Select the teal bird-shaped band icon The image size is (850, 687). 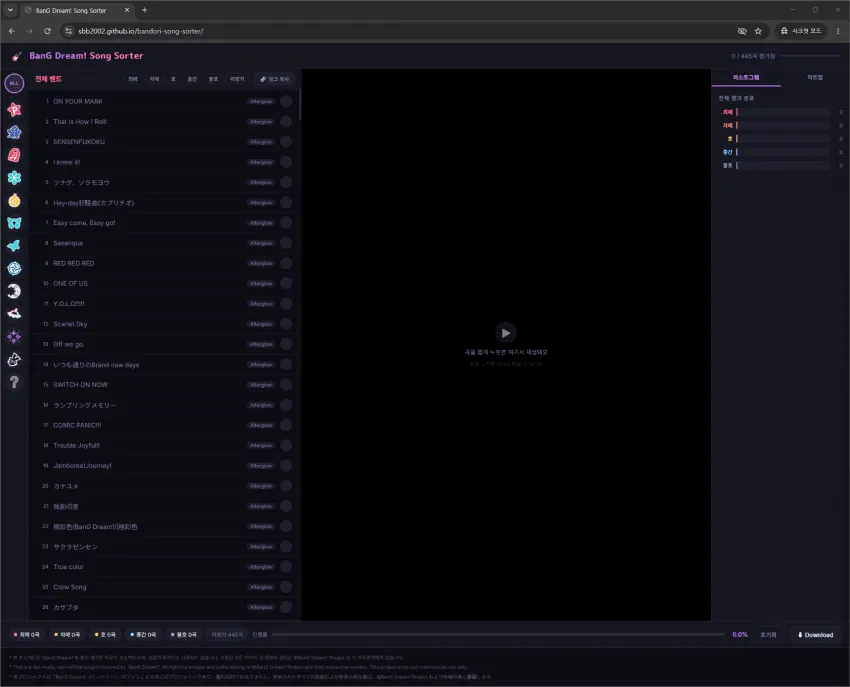point(14,246)
